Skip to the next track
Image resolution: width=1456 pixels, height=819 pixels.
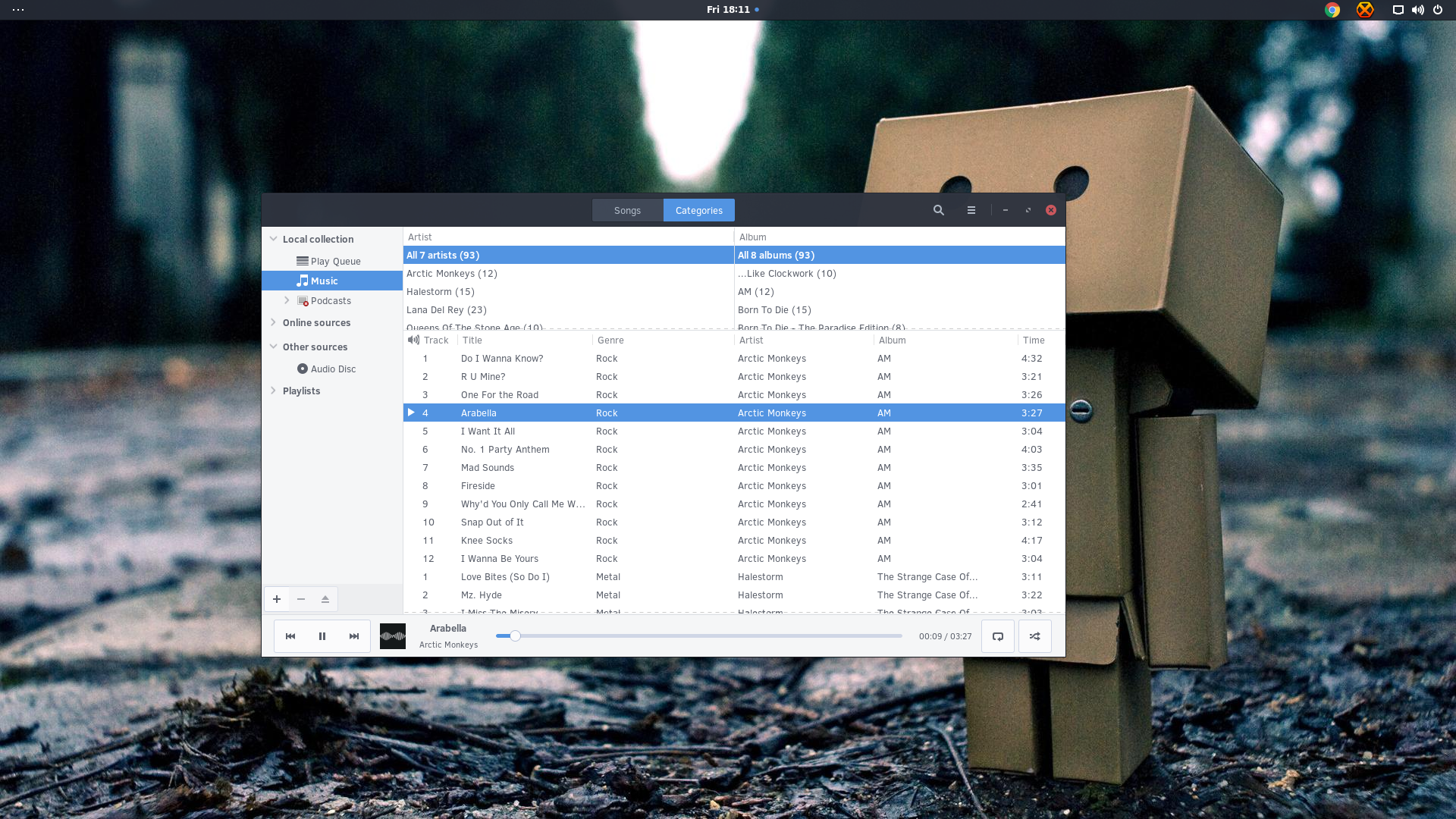point(354,636)
